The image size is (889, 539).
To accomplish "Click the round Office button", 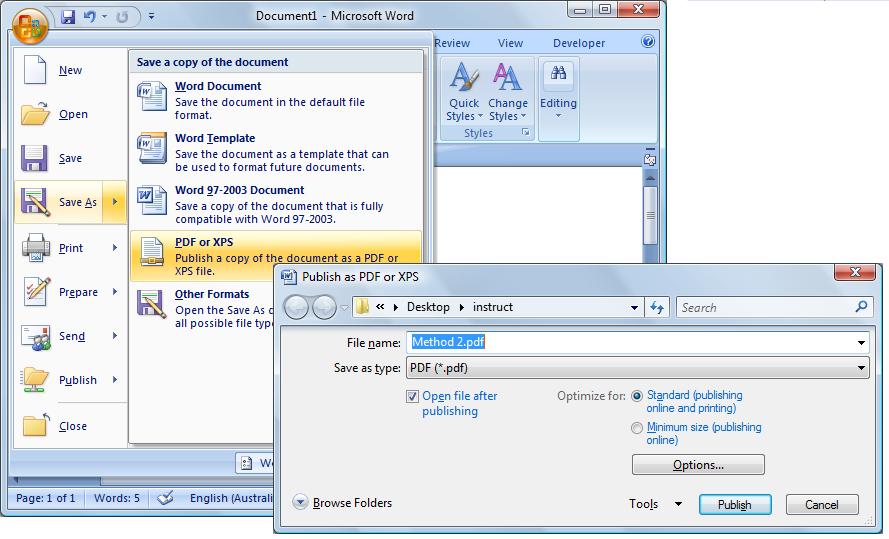I will pyautogui.click(x=30, y=27).
